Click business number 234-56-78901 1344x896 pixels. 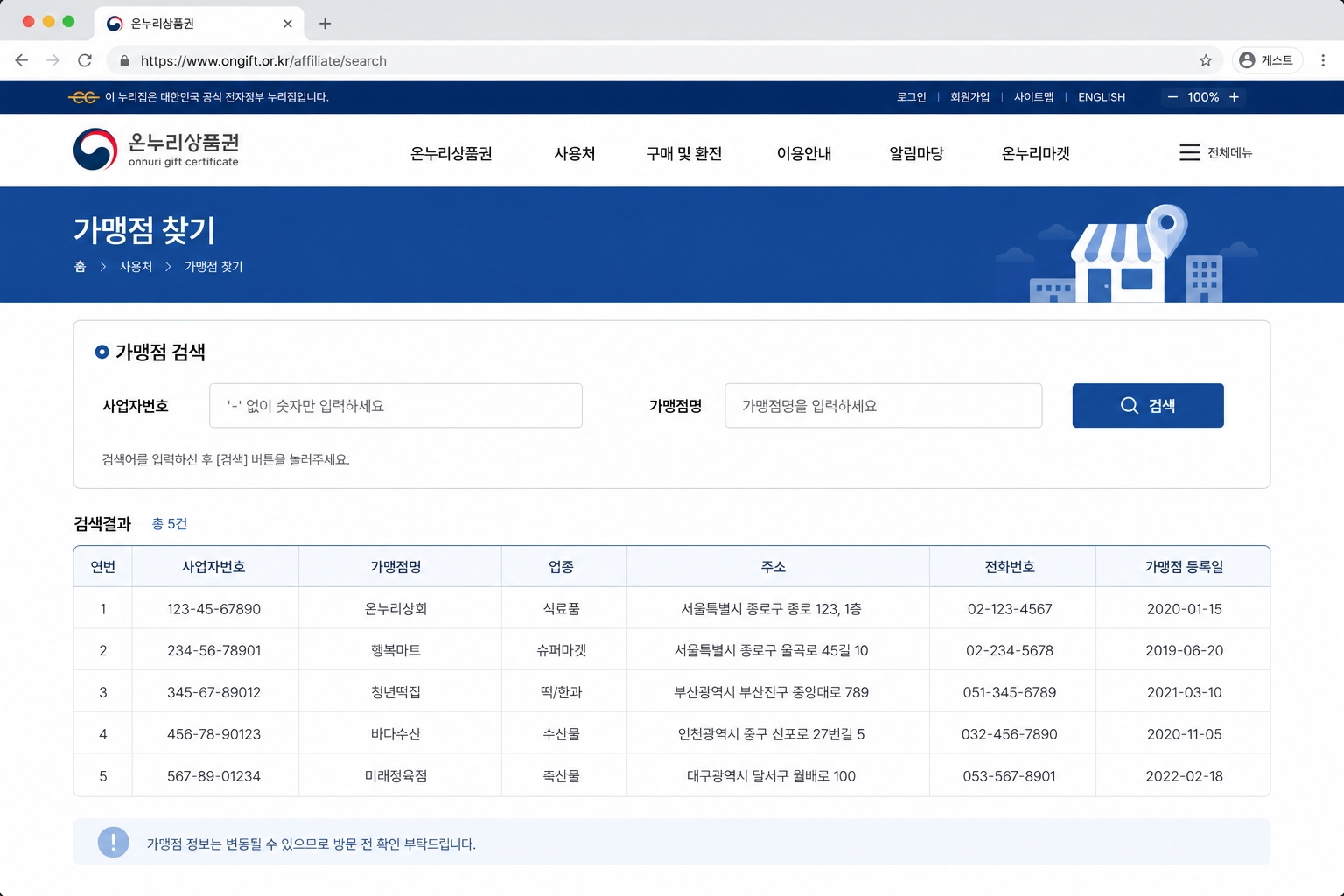coord(213,650)
